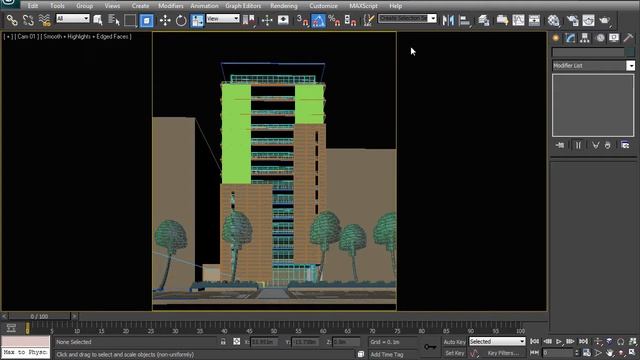Click the Use Pivot Point Center button
Viewport: 640px width, 360px height.
click(249, 20)
